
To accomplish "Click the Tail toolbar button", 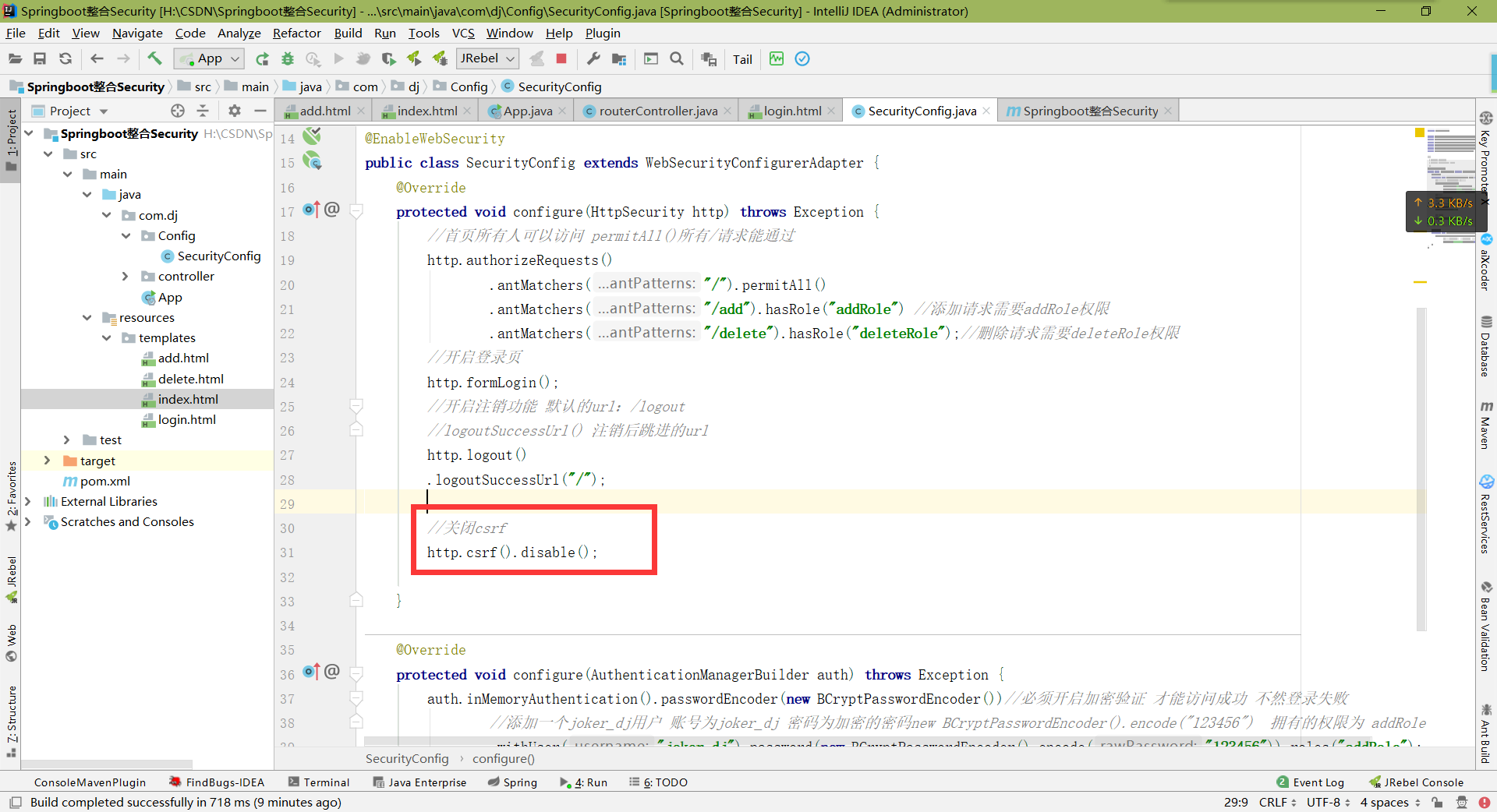I will click(742, 59).
